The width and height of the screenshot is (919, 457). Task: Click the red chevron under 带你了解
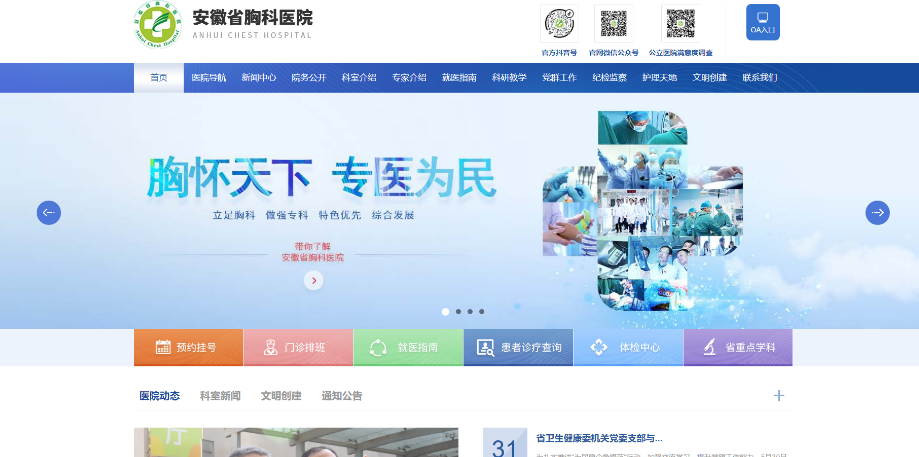click(314, 281)
